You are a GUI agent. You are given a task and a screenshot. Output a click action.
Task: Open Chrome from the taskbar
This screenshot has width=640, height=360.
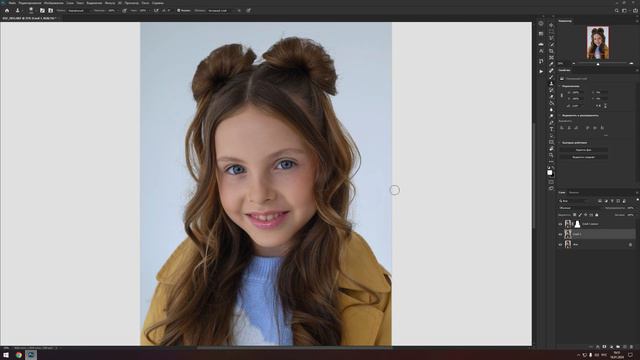tap(19, 355)
